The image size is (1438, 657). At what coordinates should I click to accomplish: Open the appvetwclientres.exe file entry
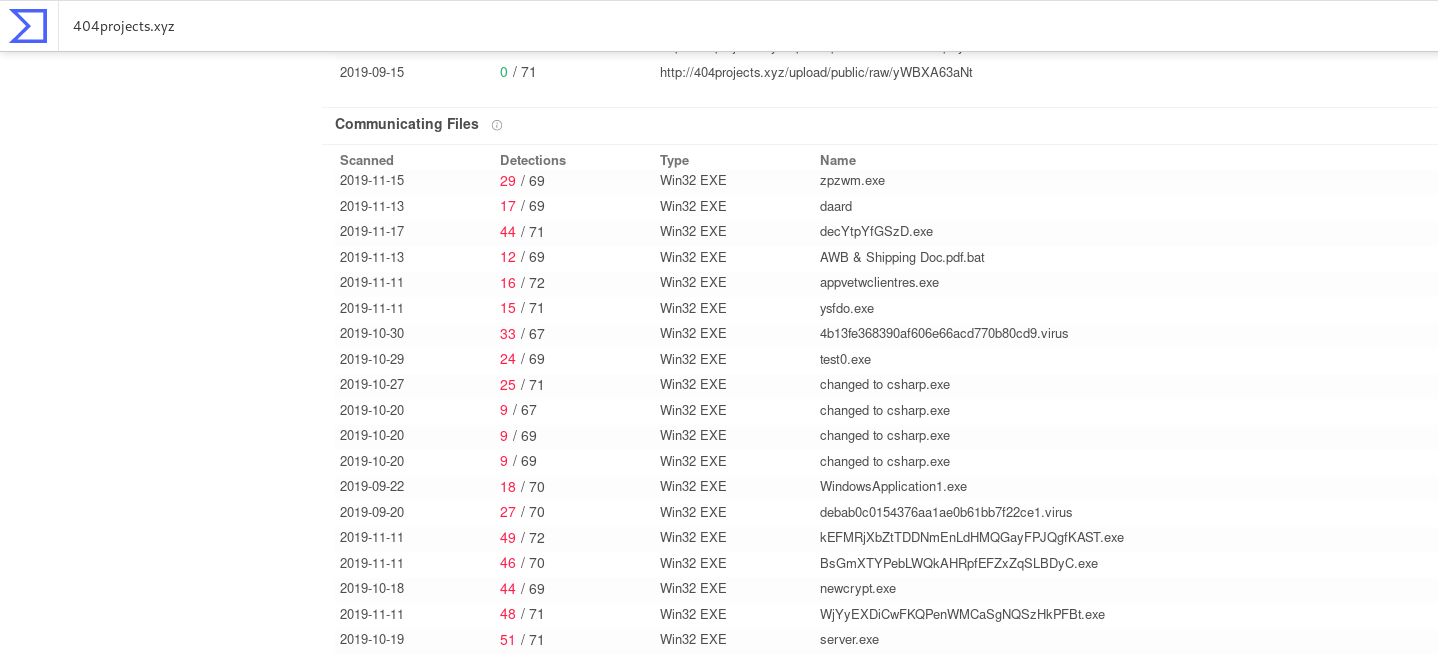coord(879,283)
